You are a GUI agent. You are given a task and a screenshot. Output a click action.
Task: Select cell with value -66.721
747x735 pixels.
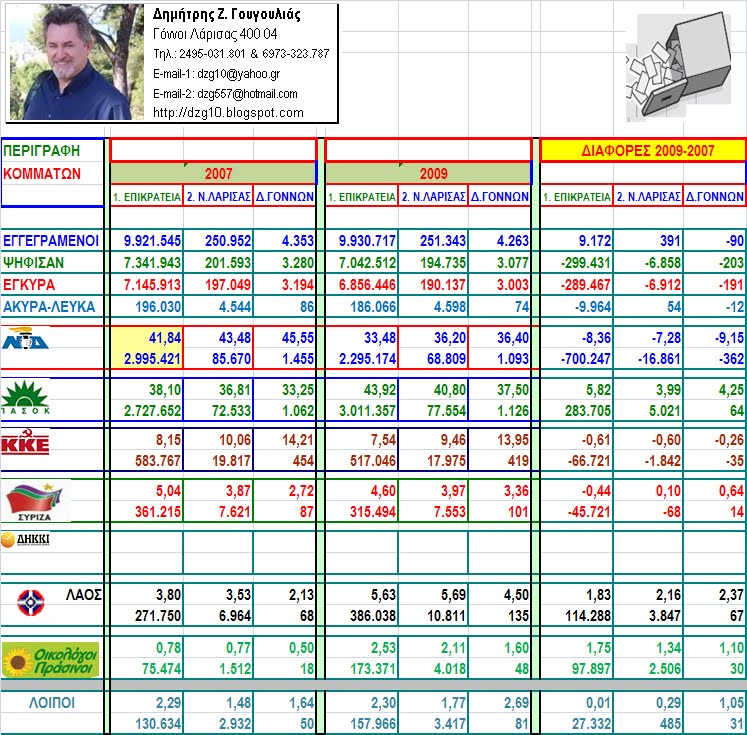[577, 461]
